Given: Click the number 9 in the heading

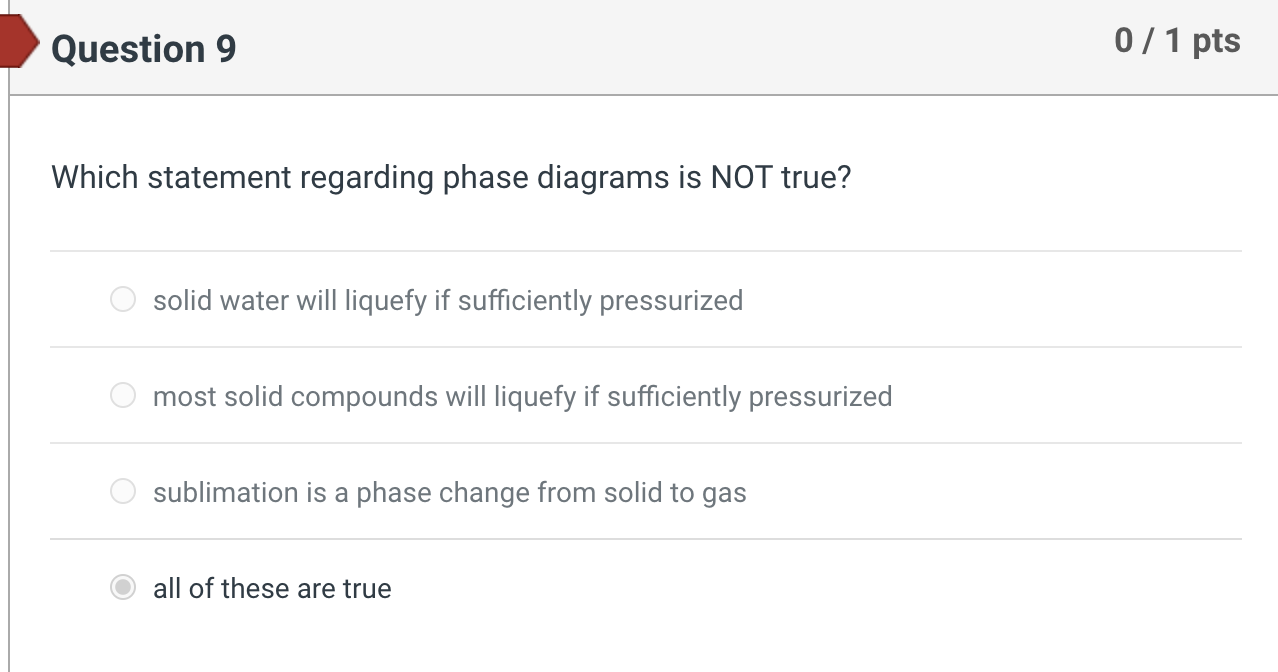Looking at the screenshot, I should pyautogui.click(x=224, y=48).
